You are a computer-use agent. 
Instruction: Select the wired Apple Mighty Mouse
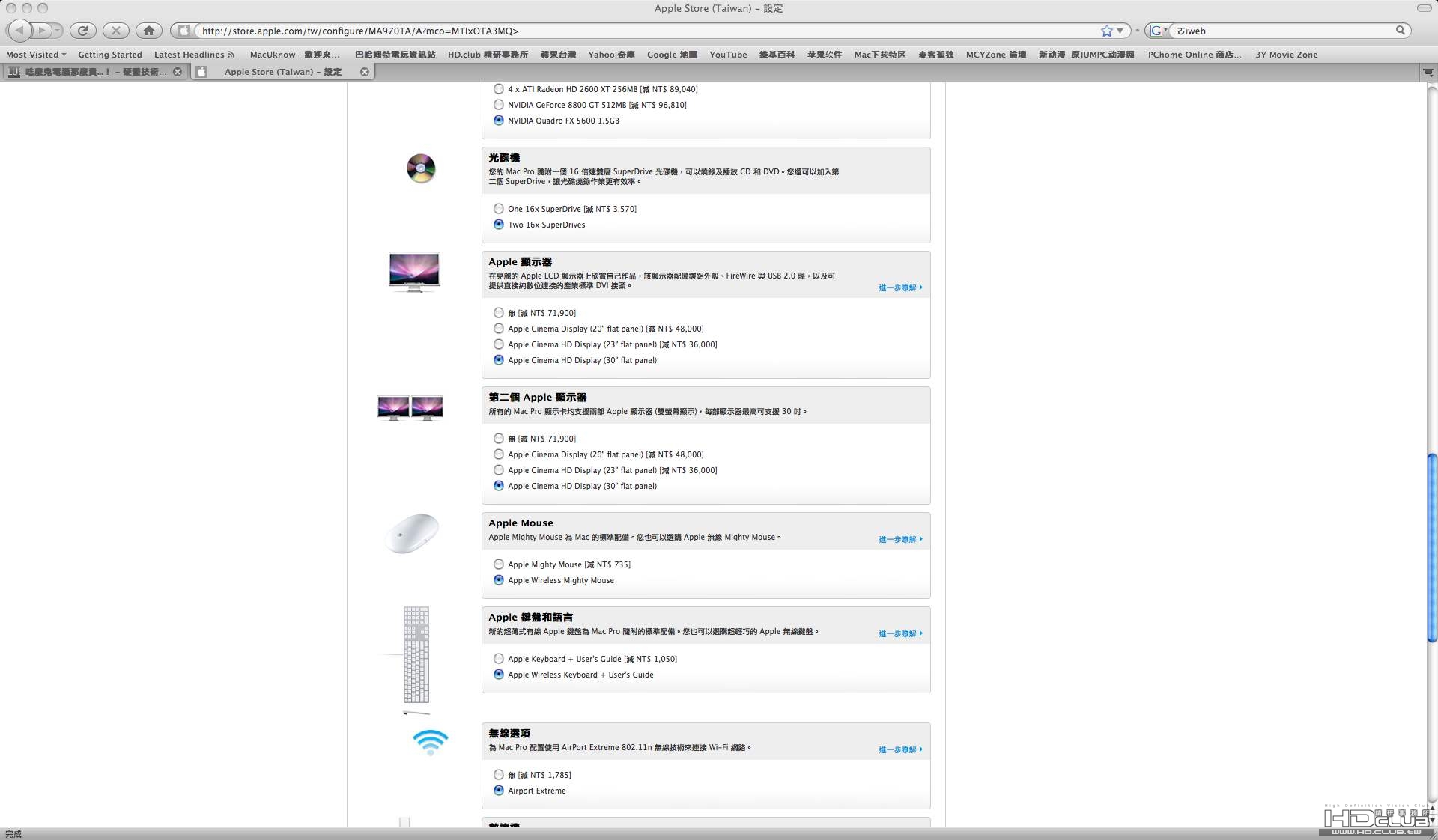point(498,564)
